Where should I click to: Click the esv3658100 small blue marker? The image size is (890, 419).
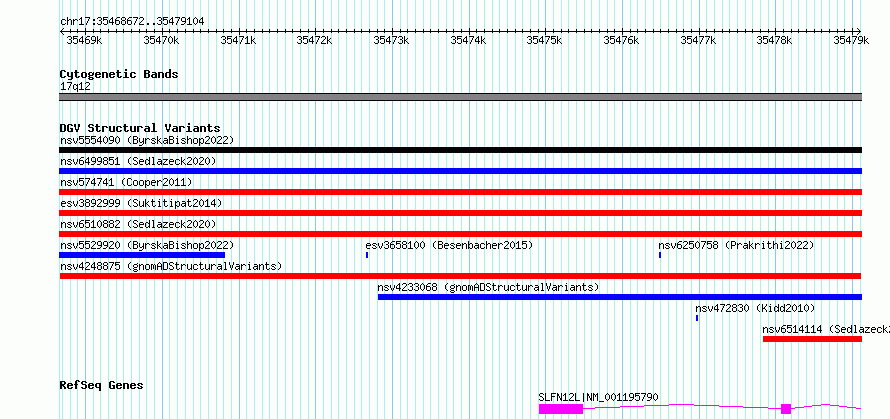367,255
